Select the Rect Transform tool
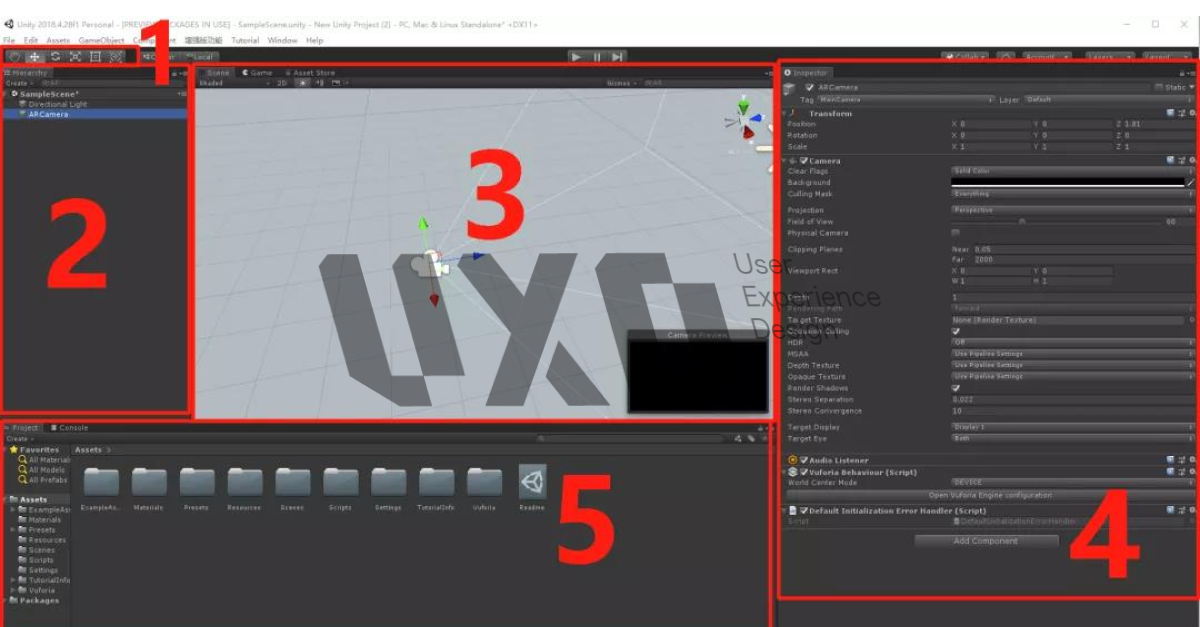Image resolution: width=1200 pixels, height=627 pixels. 95,57
